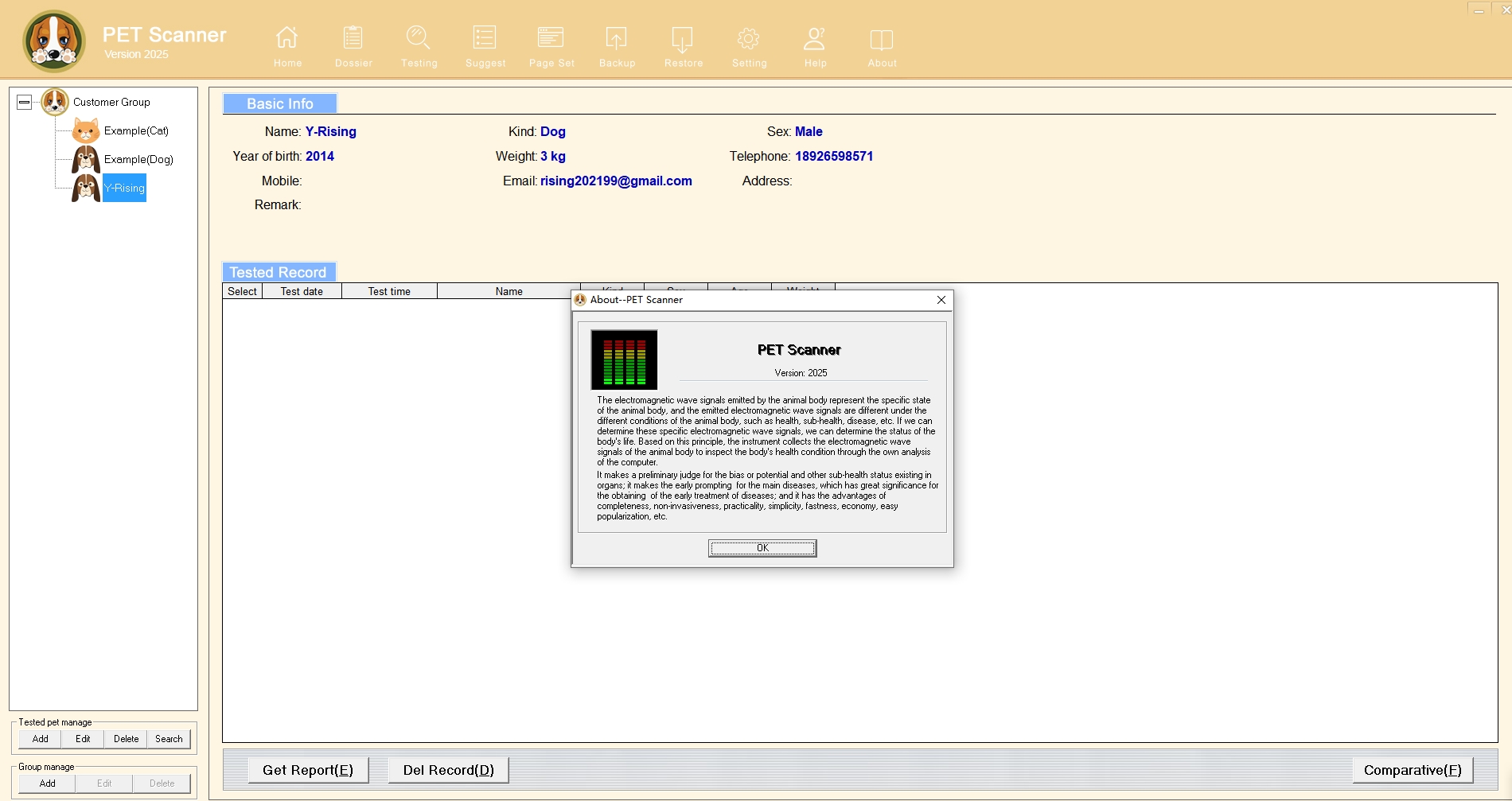Click the About dialog title bar icon
Viewport: 1512px width, 801px height.
pos(580,300)
